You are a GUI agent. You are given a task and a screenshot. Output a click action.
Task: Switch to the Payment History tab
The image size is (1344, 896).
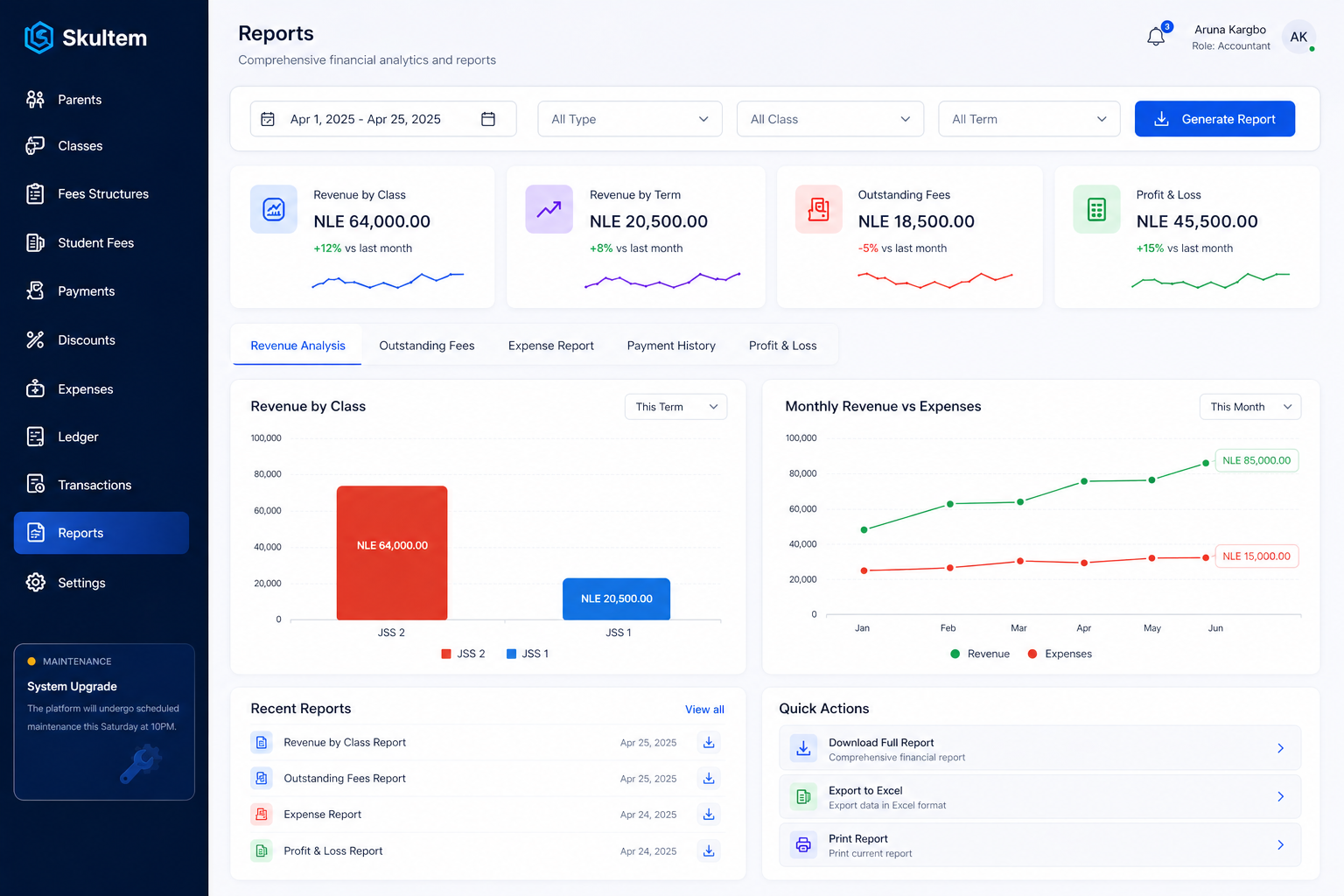671,346
